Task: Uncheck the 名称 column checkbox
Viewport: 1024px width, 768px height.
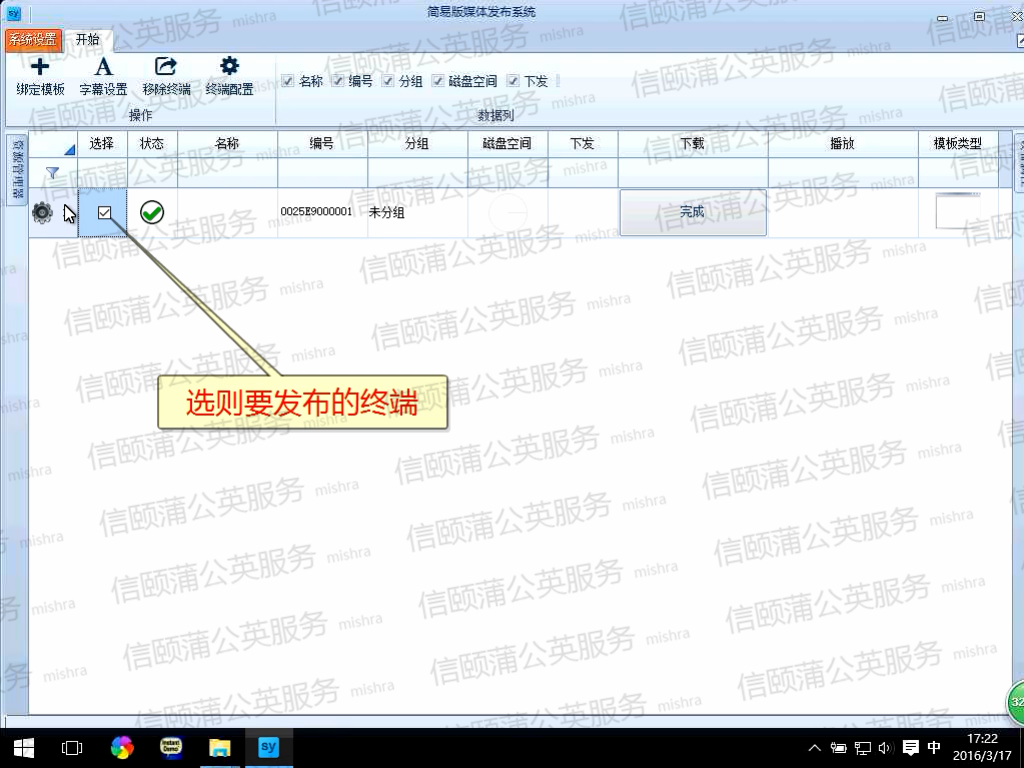Action: coord(288,81)
